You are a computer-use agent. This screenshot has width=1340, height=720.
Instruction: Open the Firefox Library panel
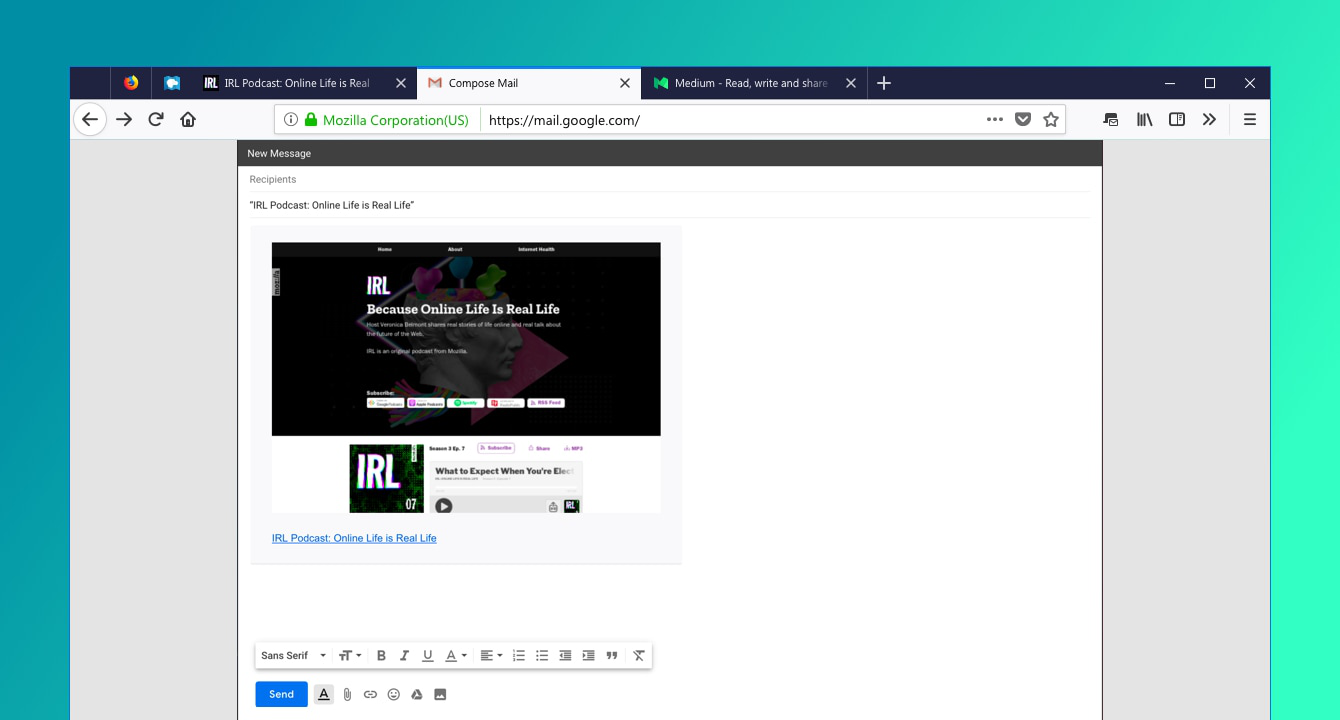[x=1144, y=119]
